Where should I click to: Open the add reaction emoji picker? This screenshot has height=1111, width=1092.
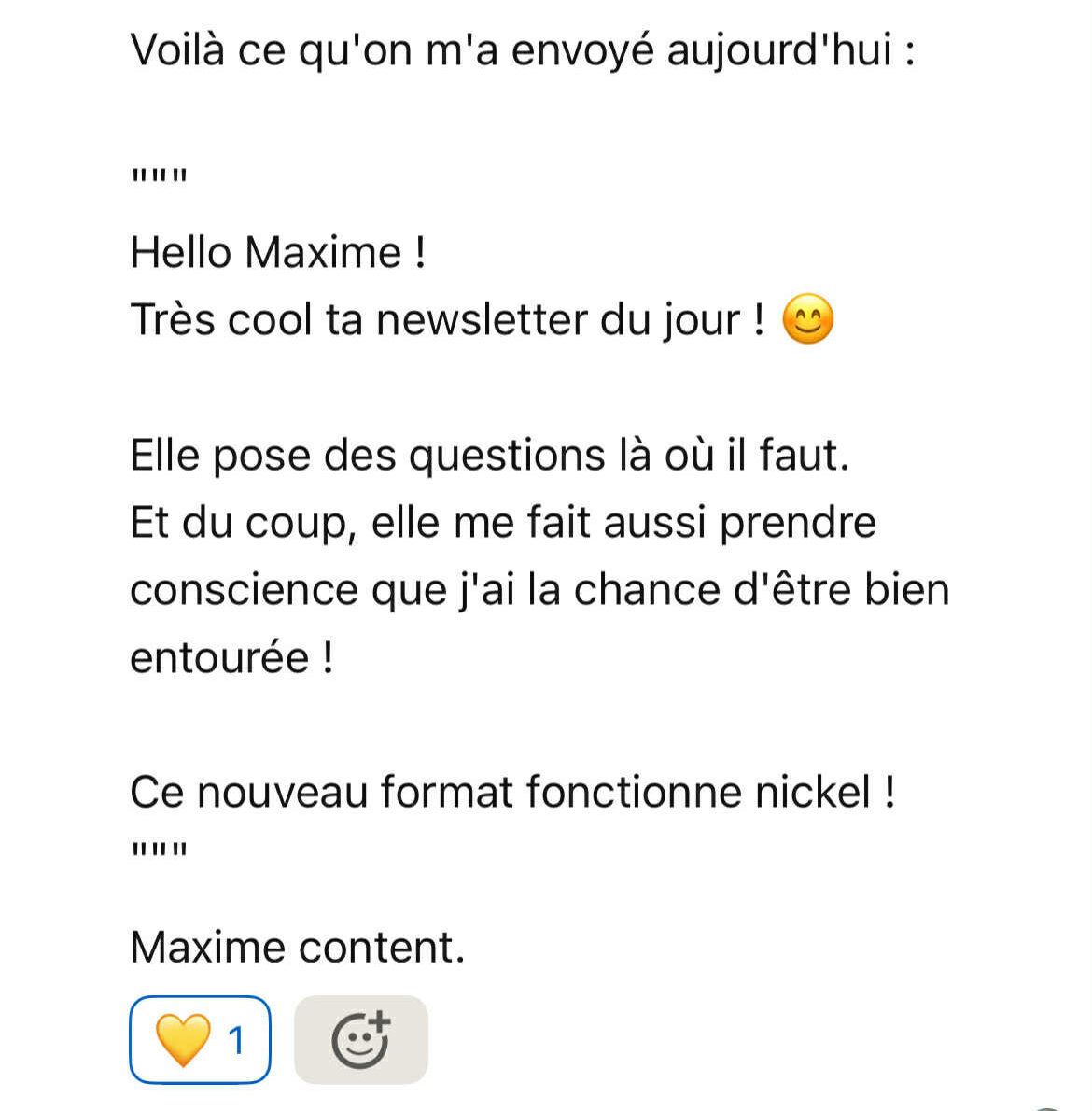coord(360,1039)
